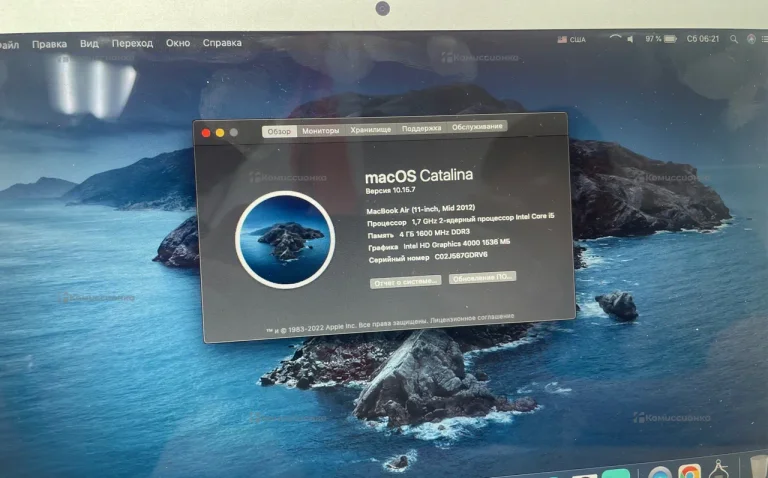Image resolution: width=768 pixels, height=478 pixels.
Task: Click the 97 % battery percentage
Action: click(x=653, y=39)
